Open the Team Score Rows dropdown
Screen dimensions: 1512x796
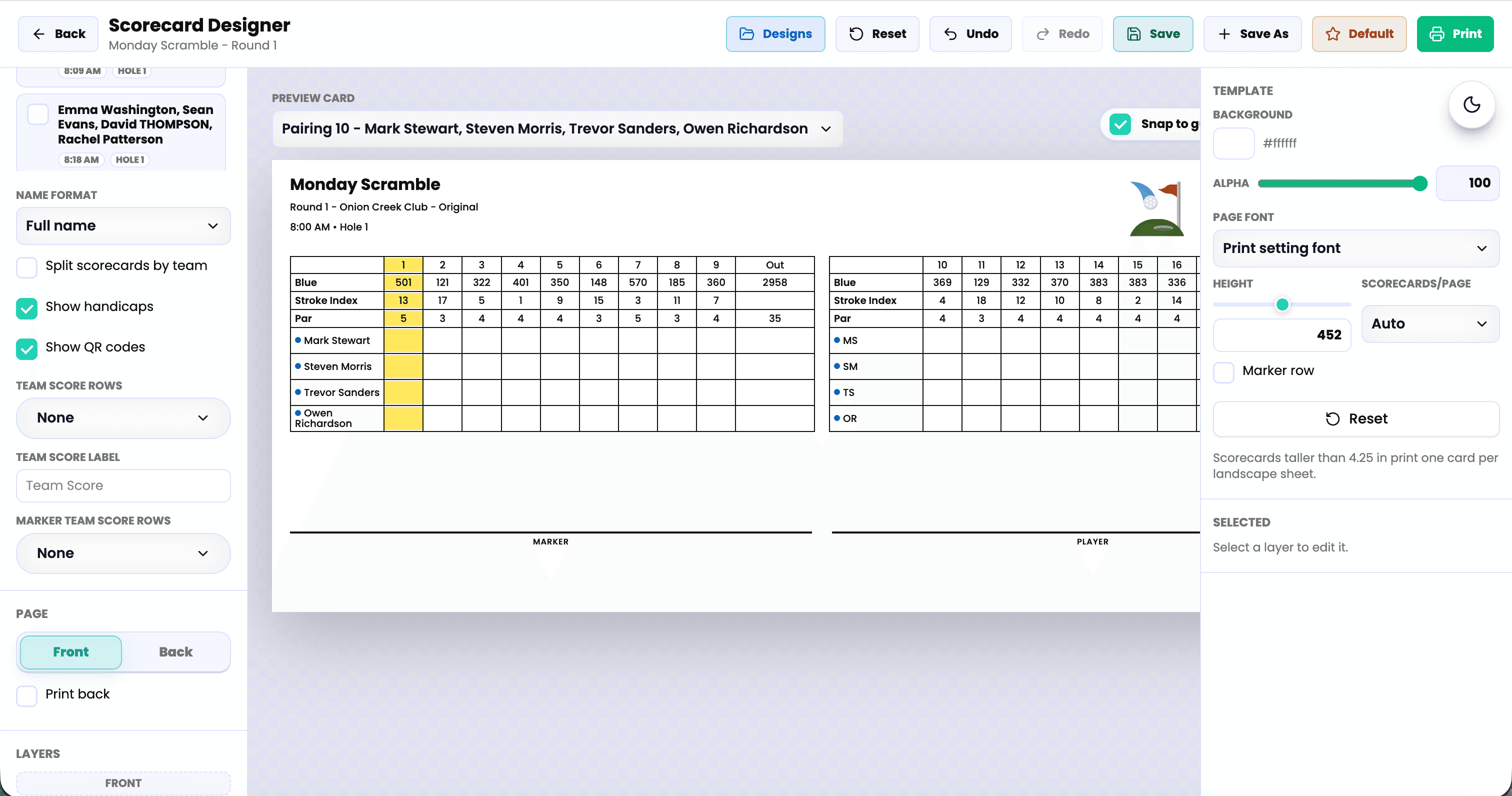click(123, 418)
